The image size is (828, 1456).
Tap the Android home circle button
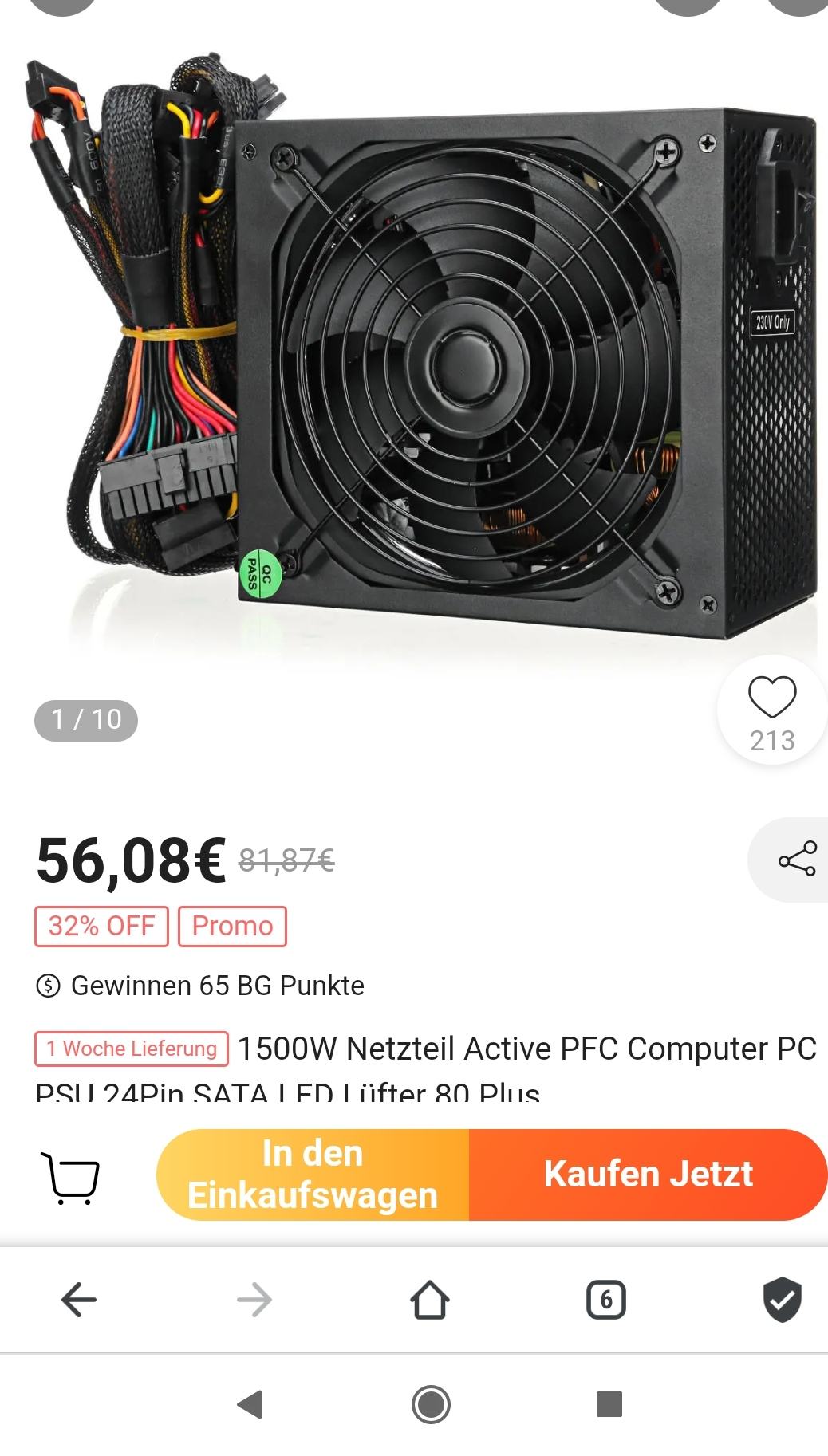pyautogui.click(x=431, y=1404)
